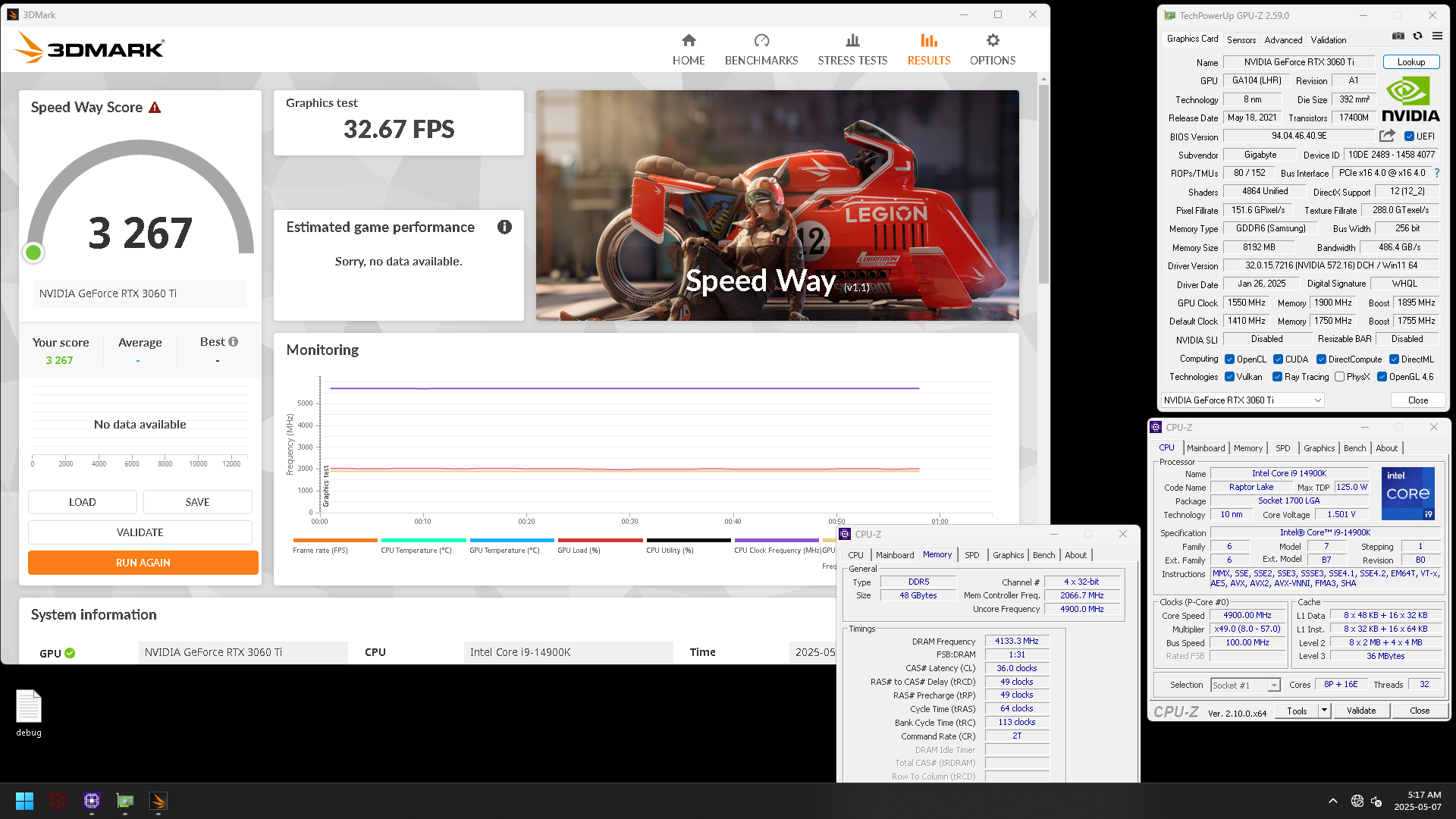Click the info icon next to Best
Image resolution: width=1456 pixels, height=819 pixels.
pyautogui.click(x=234, y=342)
